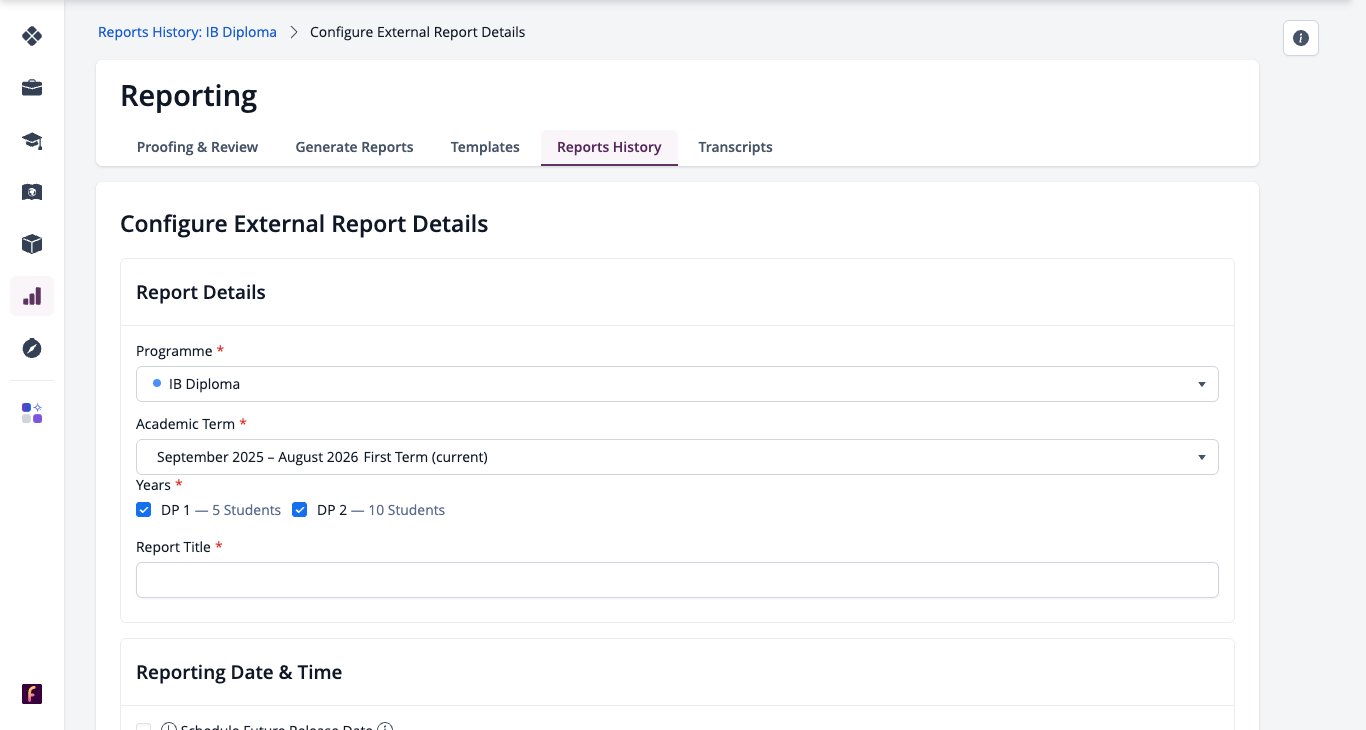Click the diamond logo icon at top
The height and width of the screenshot is (730, 1366).
[32, 36]
